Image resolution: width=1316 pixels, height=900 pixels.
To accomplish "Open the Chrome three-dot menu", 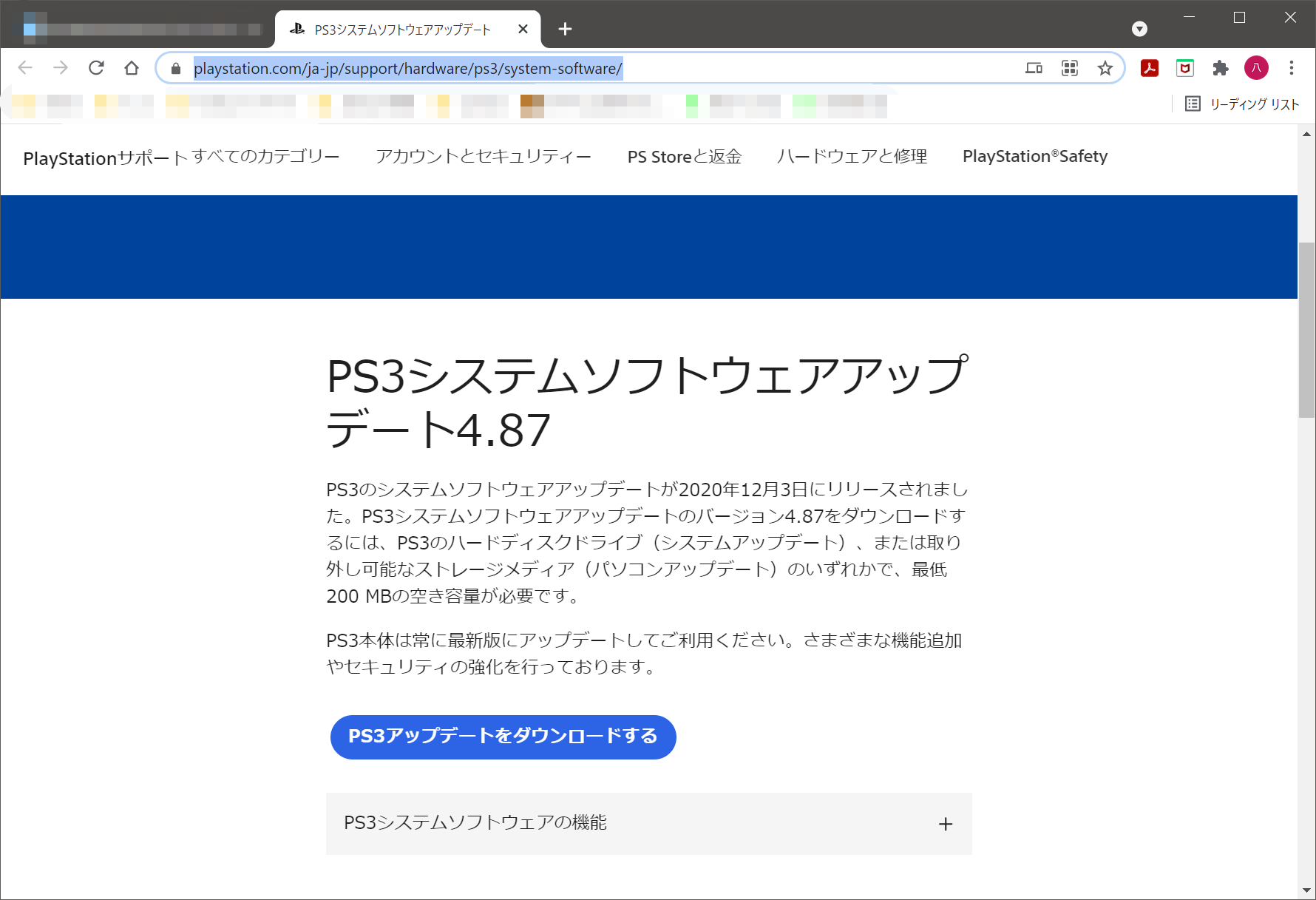I will (1292, 68).
